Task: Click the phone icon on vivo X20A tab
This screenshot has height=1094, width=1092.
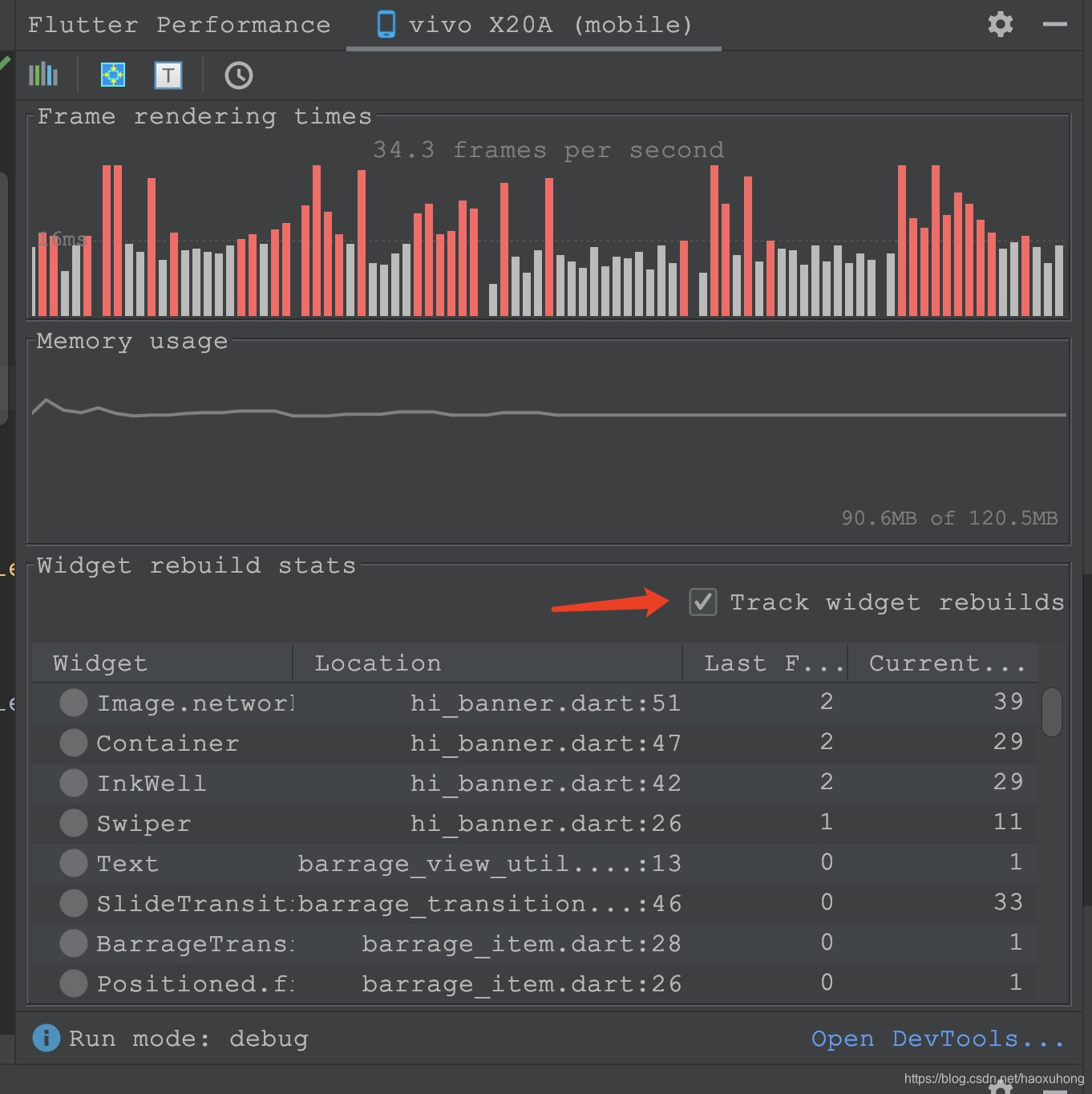Action: point(387,24)
